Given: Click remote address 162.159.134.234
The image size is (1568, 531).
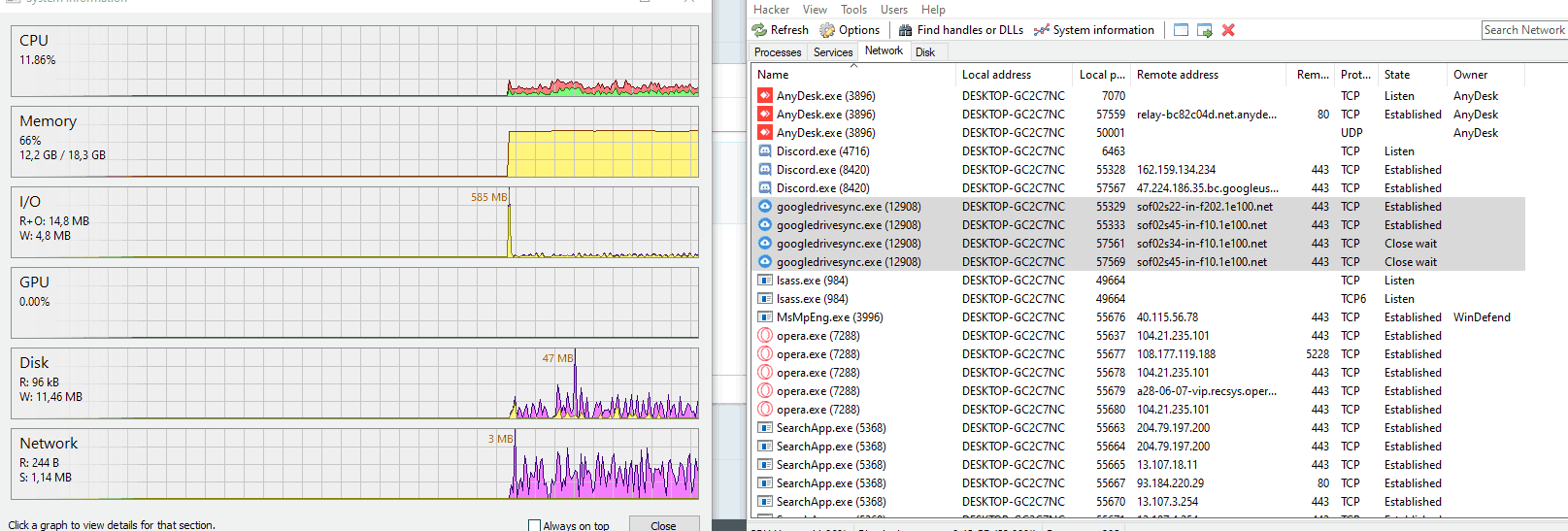Looking at the screenshot, I should tap(1176, 170).
